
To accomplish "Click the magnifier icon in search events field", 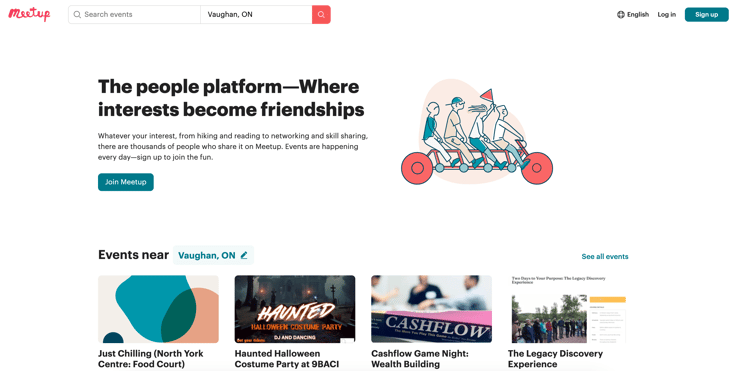I will click(77, 14).
